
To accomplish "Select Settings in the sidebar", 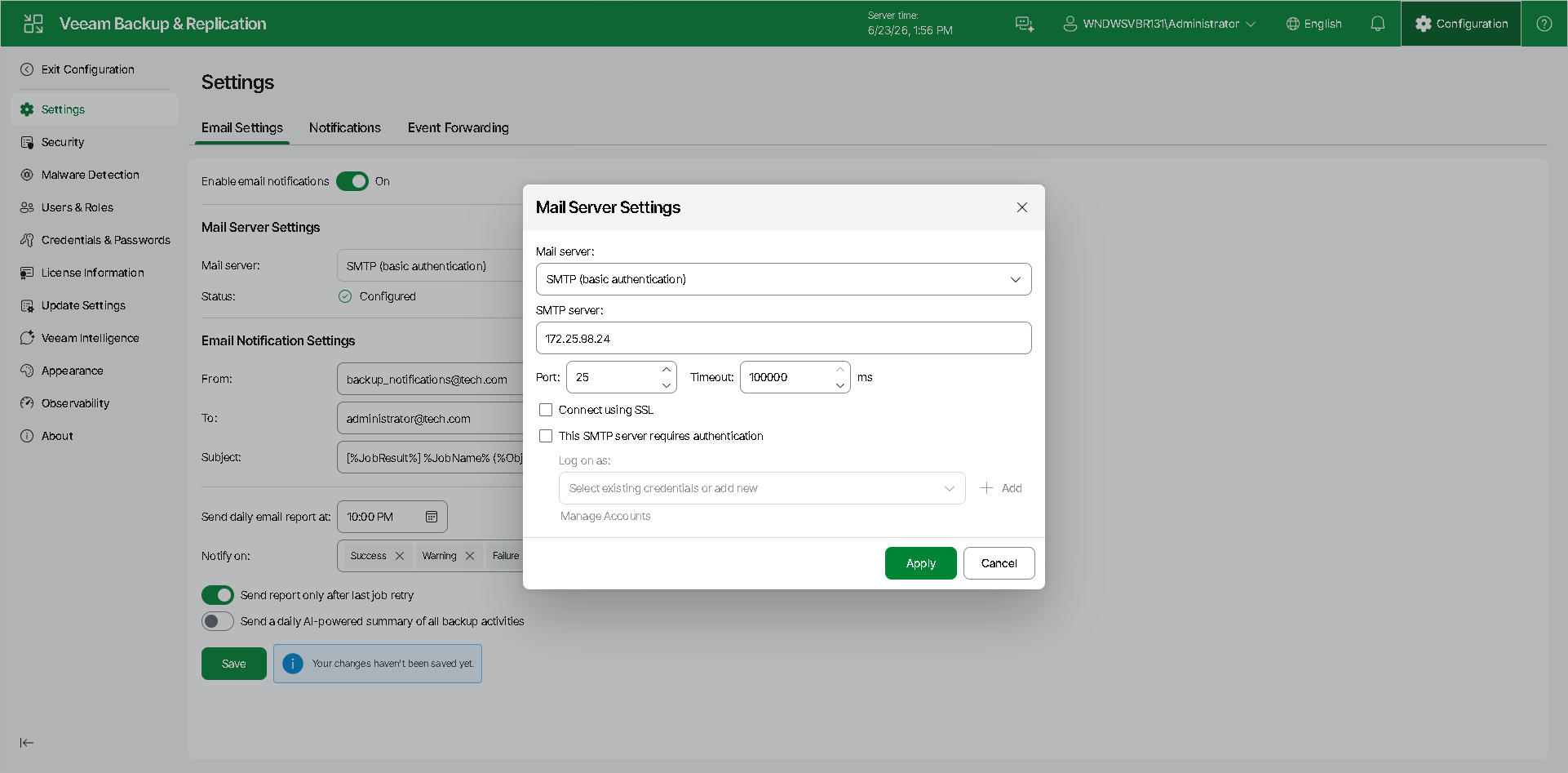I will pos(95,109).
